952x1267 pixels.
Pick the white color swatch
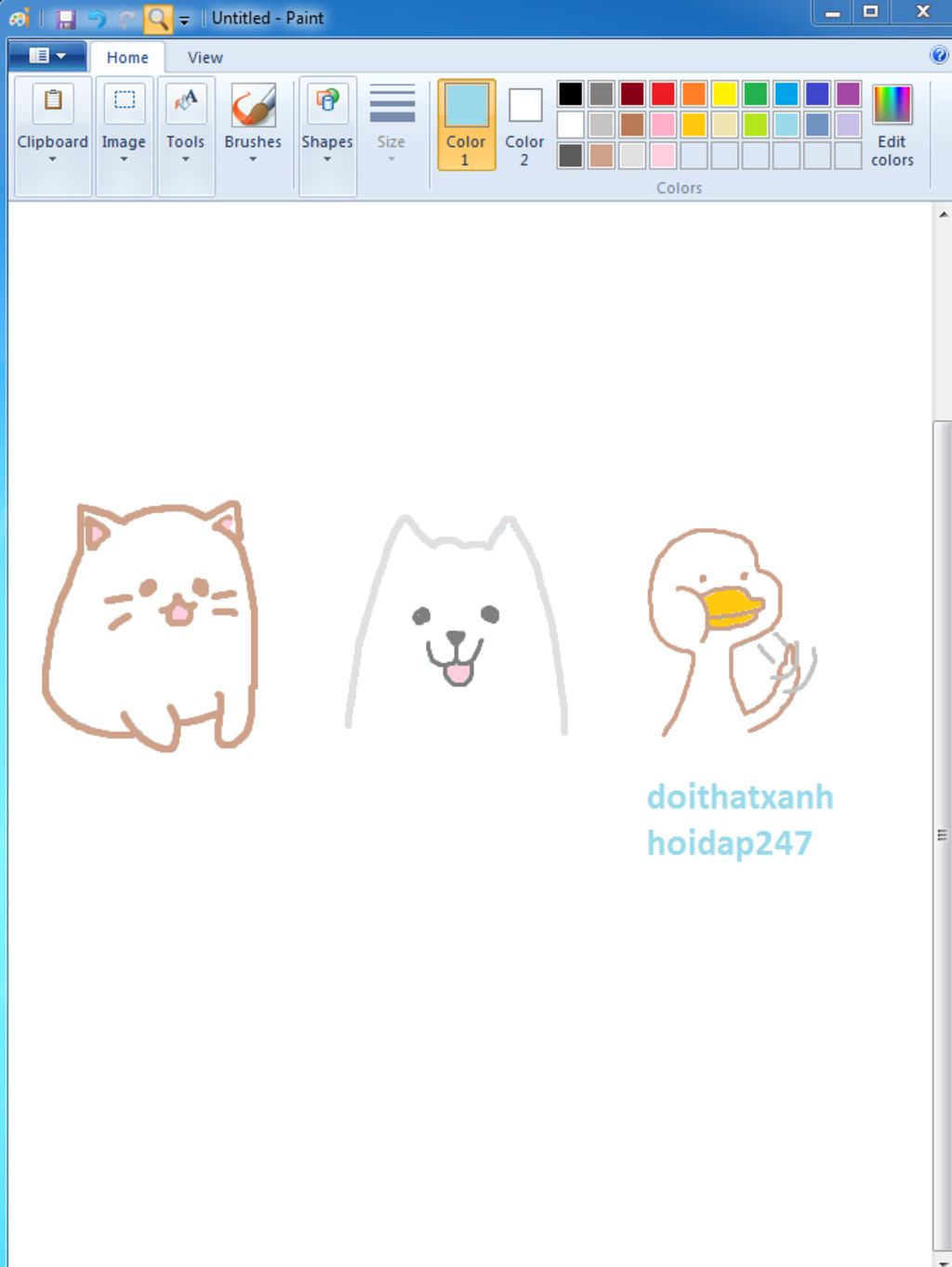click(x=571, y=125)
